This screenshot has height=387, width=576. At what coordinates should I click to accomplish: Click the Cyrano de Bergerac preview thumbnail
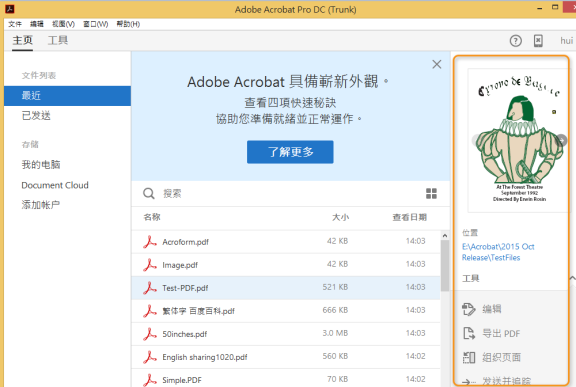pyautogui.click(x=518, y=140)
